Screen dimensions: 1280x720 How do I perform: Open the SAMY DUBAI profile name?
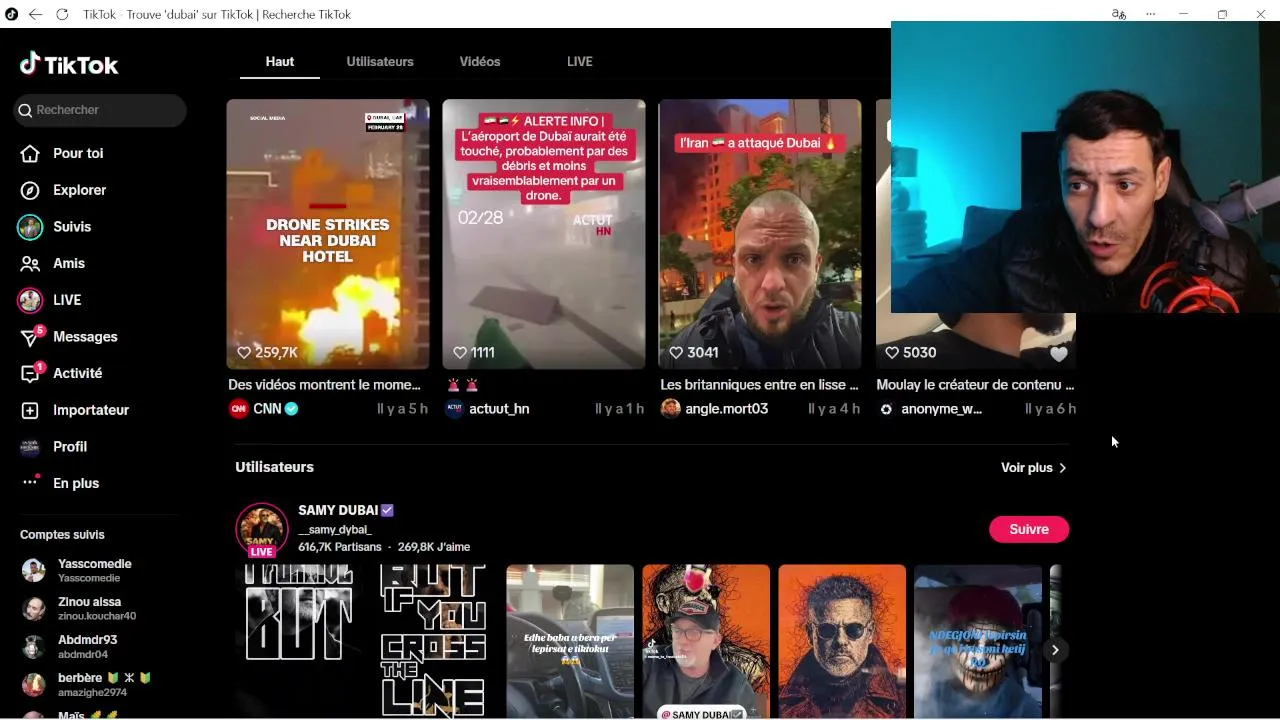coord(338,510)
